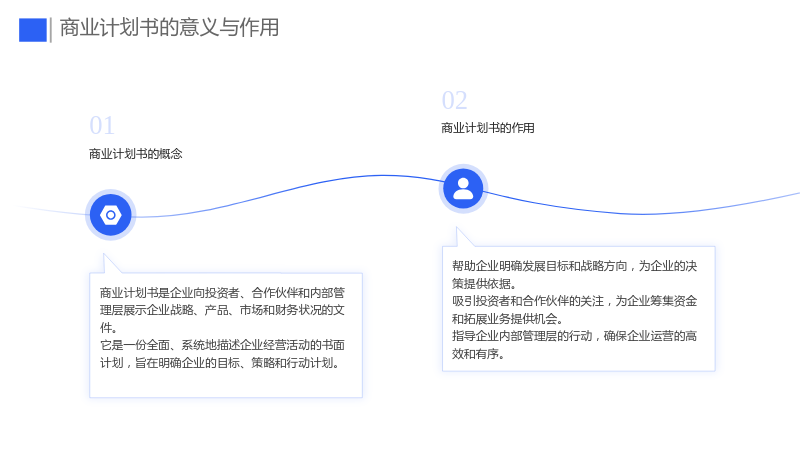The width and height of the screenshot is (800, 450).
Task: Click the curved line right of the user icon
Action: click(642, 213)
